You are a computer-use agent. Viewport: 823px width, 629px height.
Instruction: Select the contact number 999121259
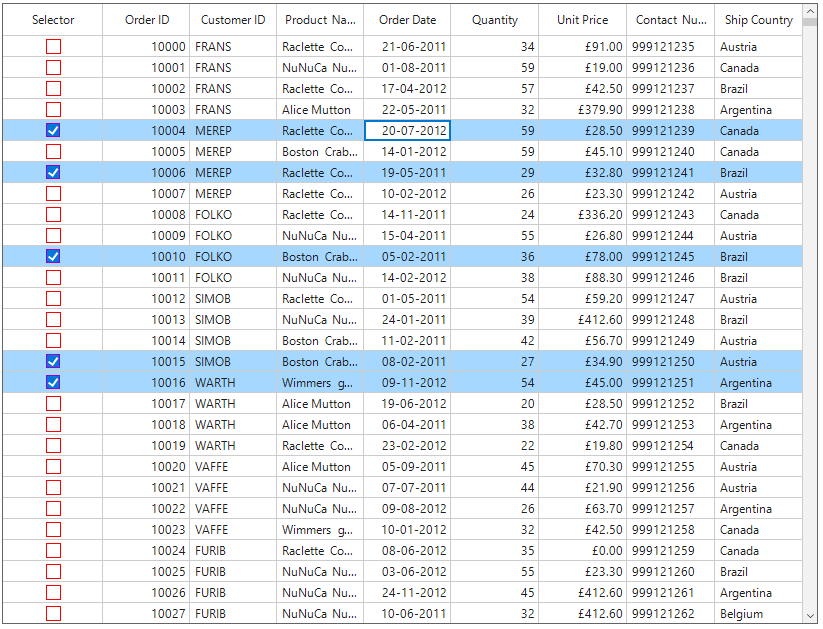[x=671, y=551]
